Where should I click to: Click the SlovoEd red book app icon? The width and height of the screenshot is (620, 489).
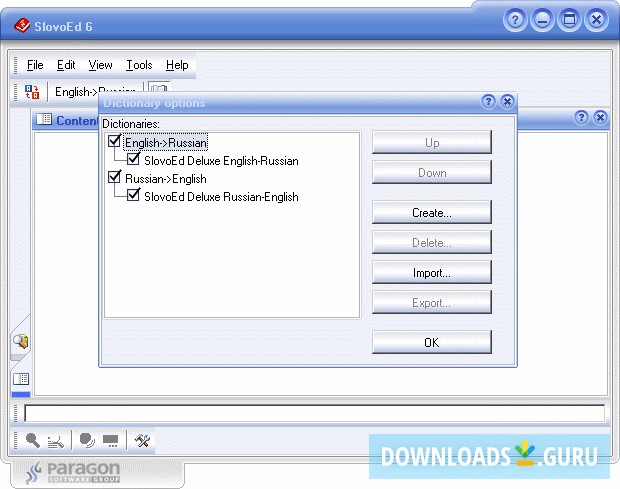click(x=22, y=26)
